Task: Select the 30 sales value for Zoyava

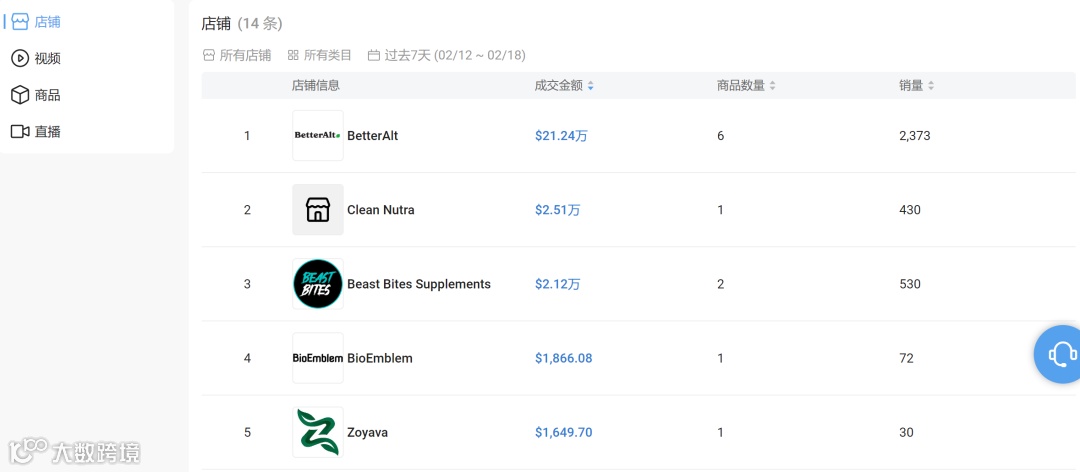Action: tap(906, 433)
